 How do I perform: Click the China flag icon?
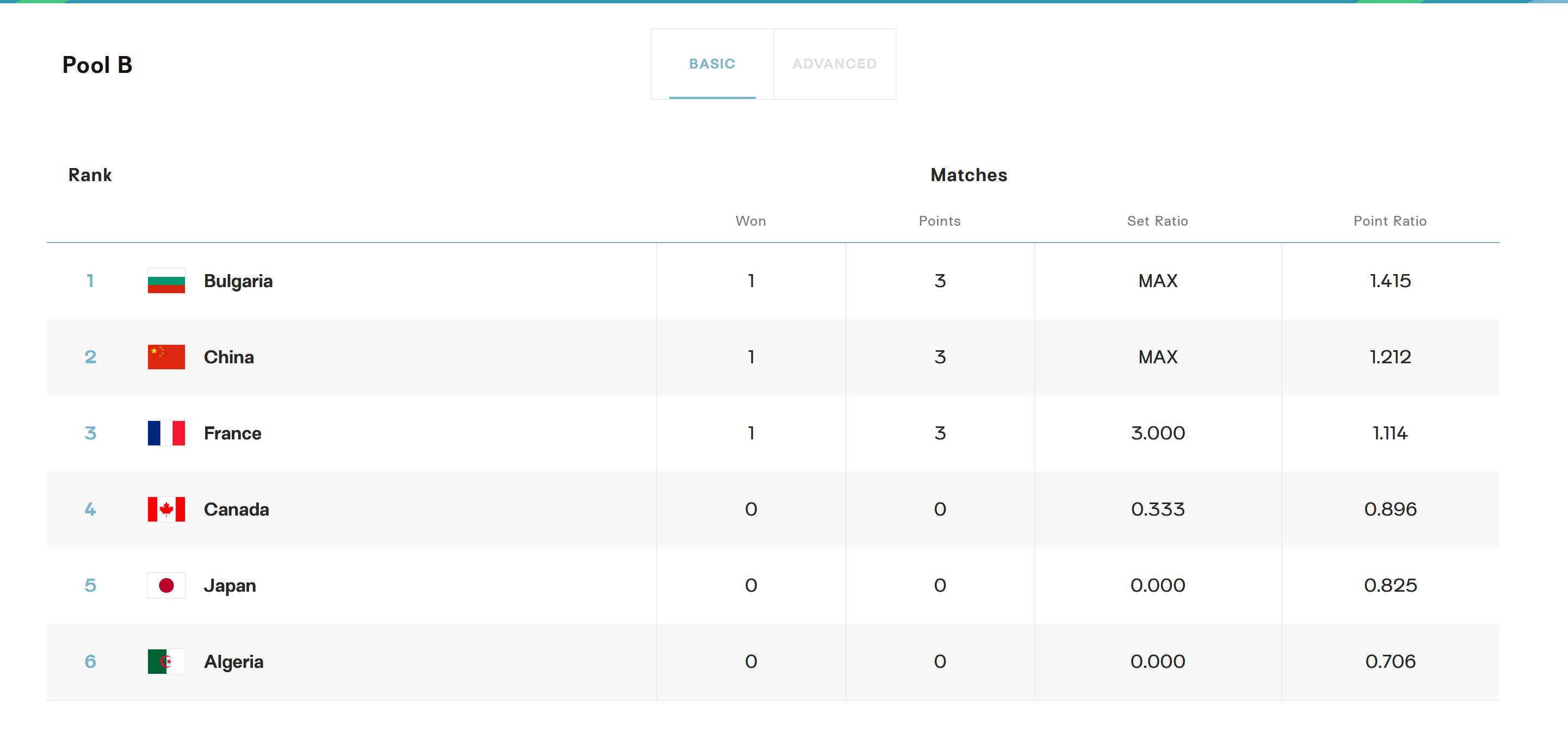click(166, 357)
